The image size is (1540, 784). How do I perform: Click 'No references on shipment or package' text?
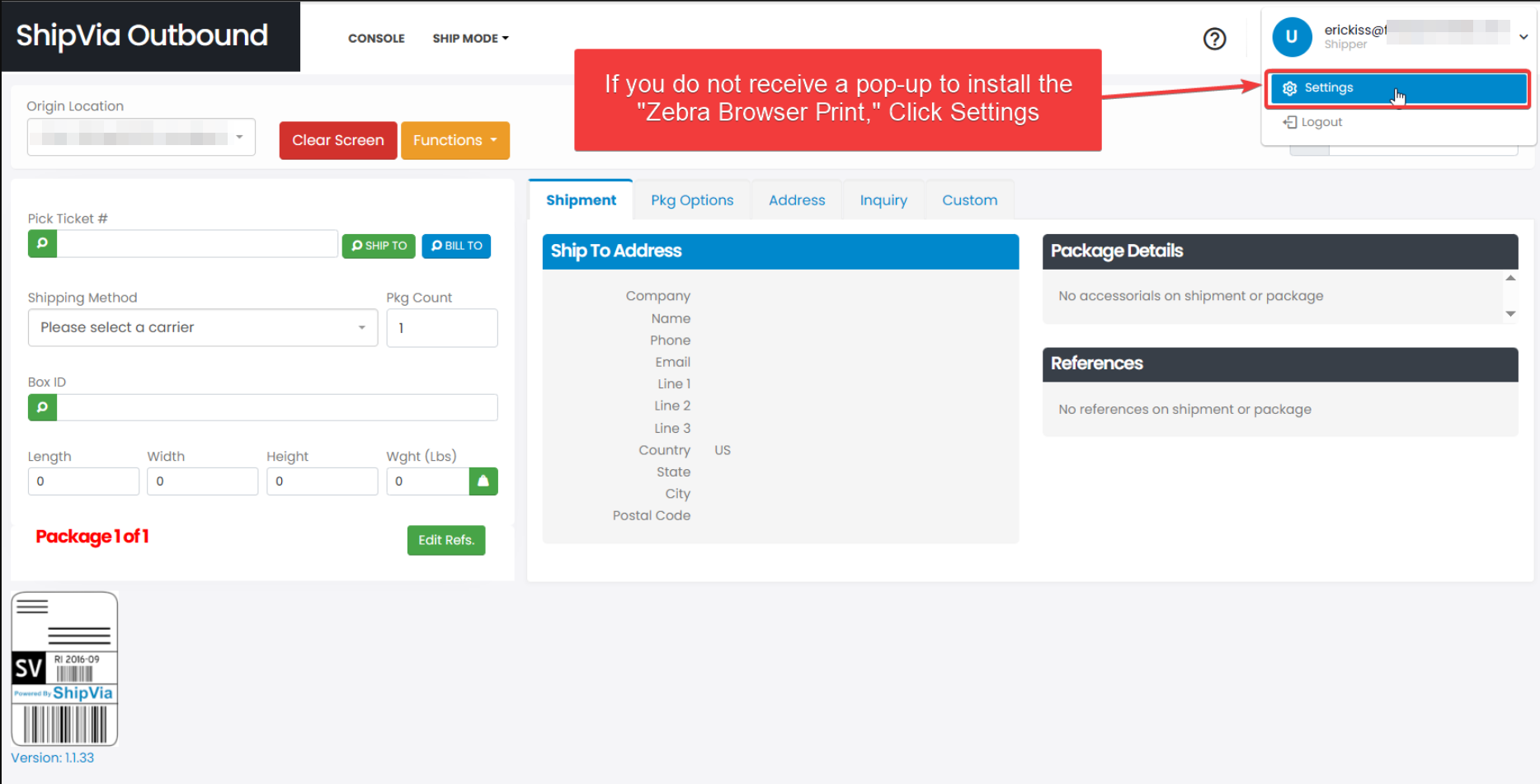pos(1184,410)
